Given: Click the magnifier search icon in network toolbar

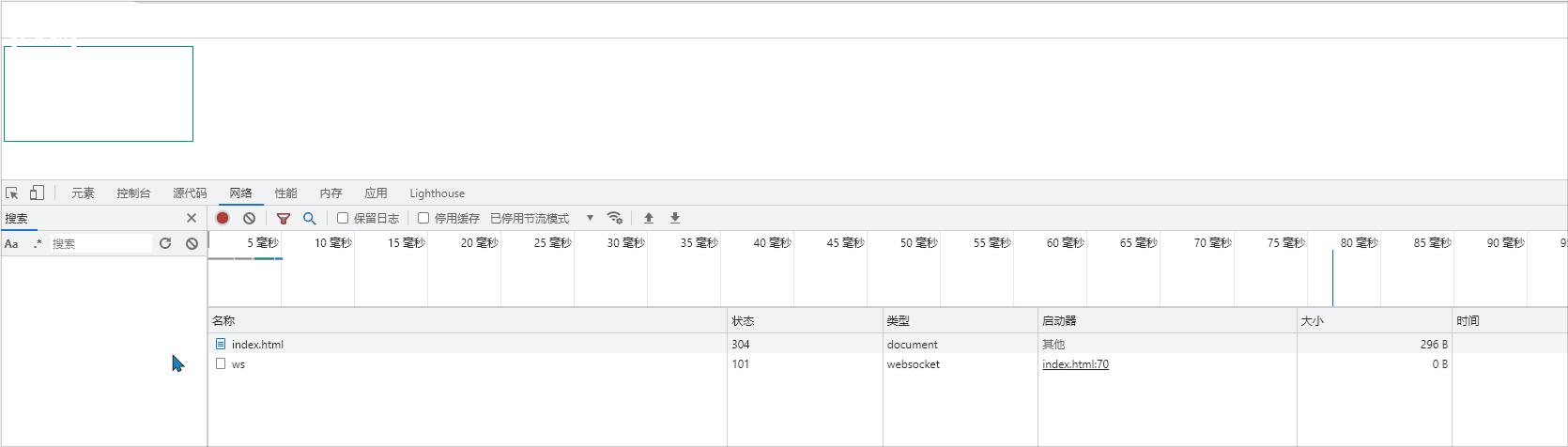Looking at the screenshot, I should click(x=309, y=218).
